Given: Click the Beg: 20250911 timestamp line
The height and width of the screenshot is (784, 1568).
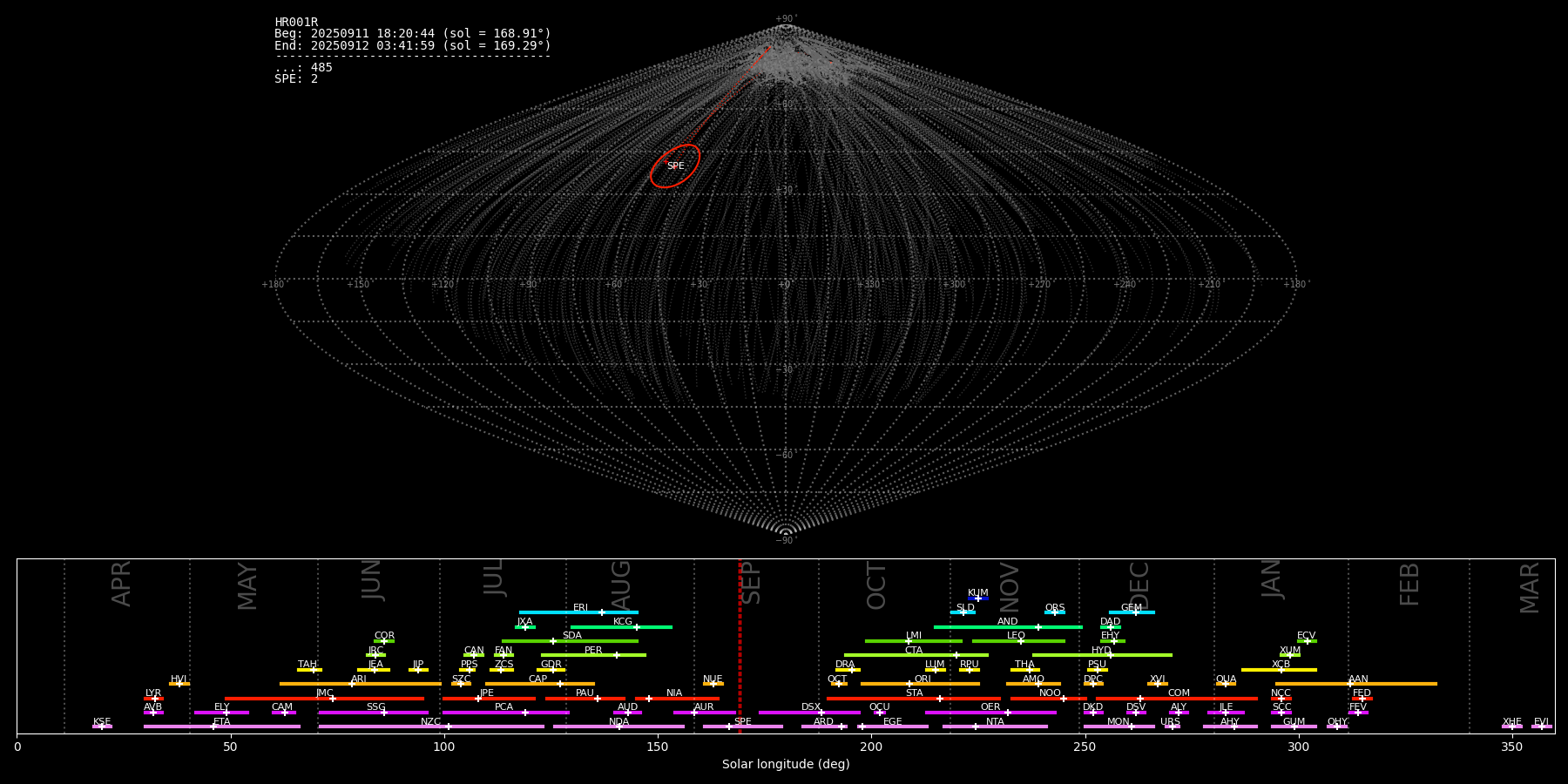Looking at the screenshot, I should [x=413, y=34].
